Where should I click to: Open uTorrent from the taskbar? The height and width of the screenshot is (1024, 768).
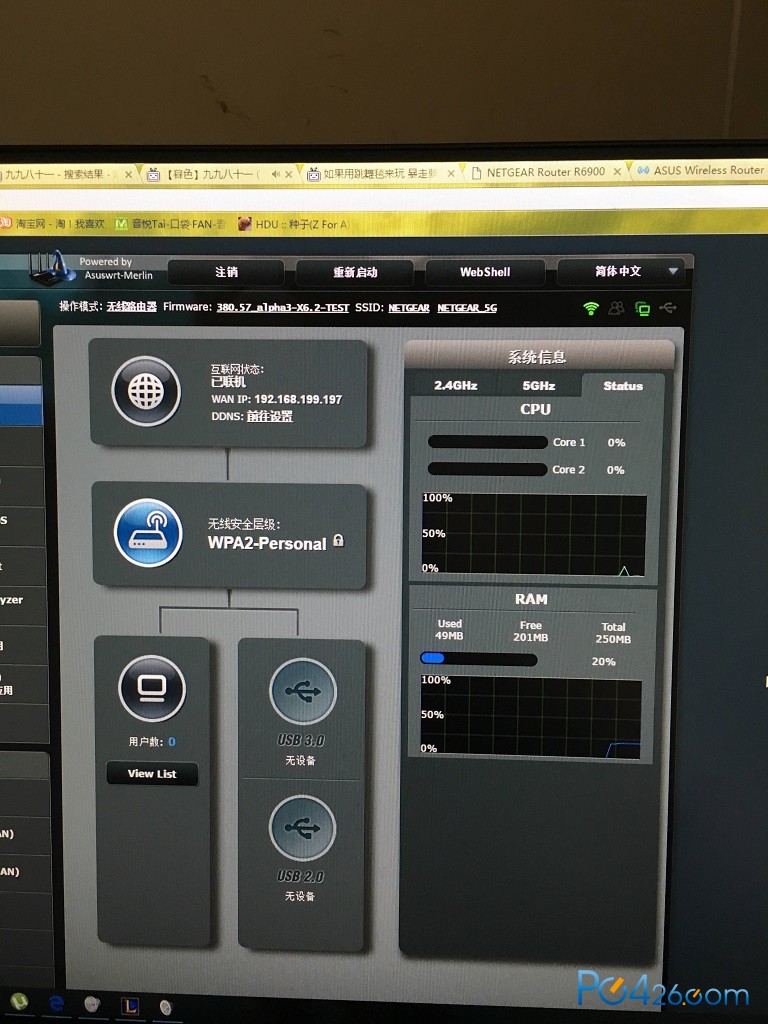pyautogui.click(x=18, y=1002)
